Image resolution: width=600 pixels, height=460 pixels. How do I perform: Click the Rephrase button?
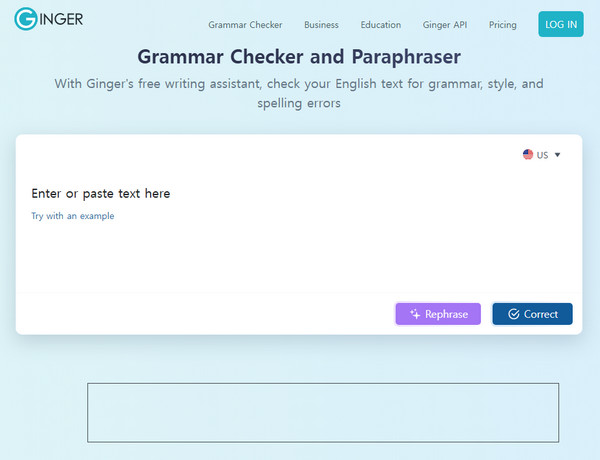pyautogui.click(x=438, y=314)
